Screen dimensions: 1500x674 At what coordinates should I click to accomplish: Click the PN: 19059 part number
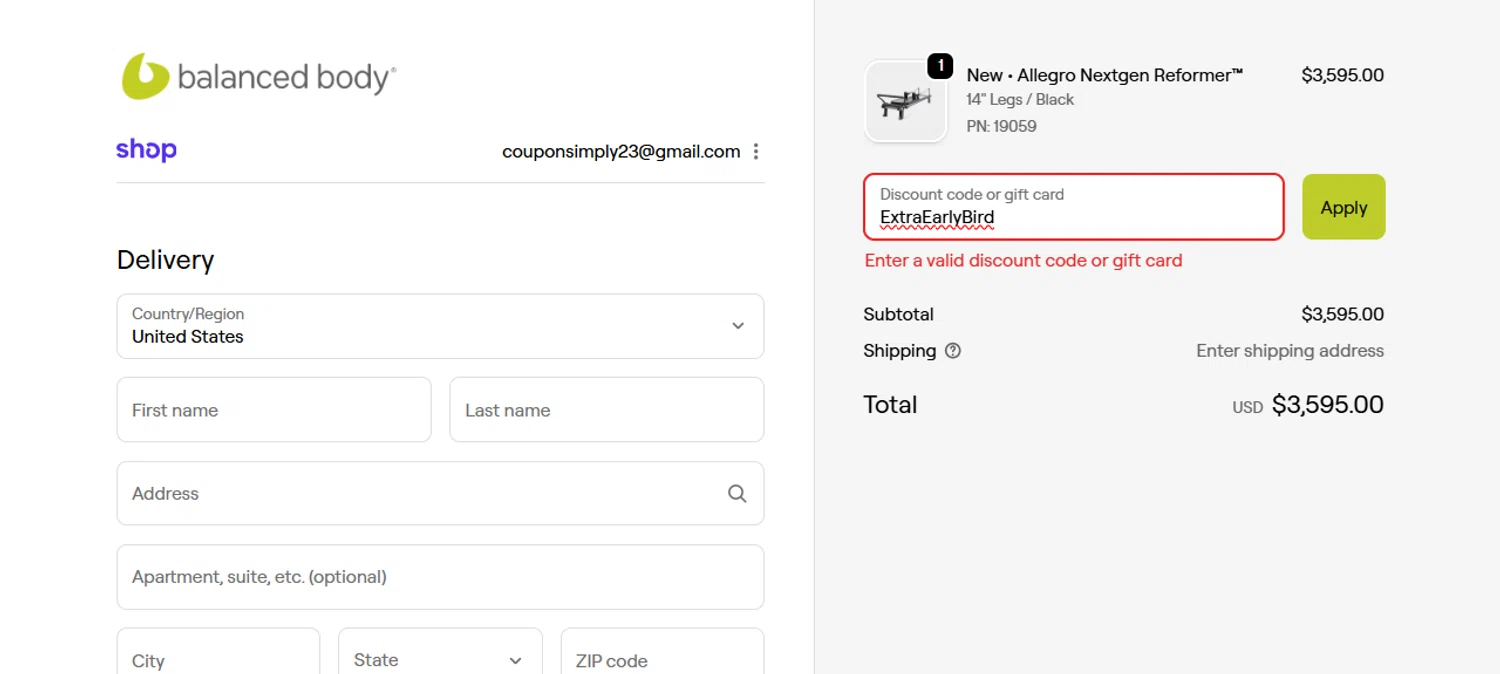pos(1001,126)
